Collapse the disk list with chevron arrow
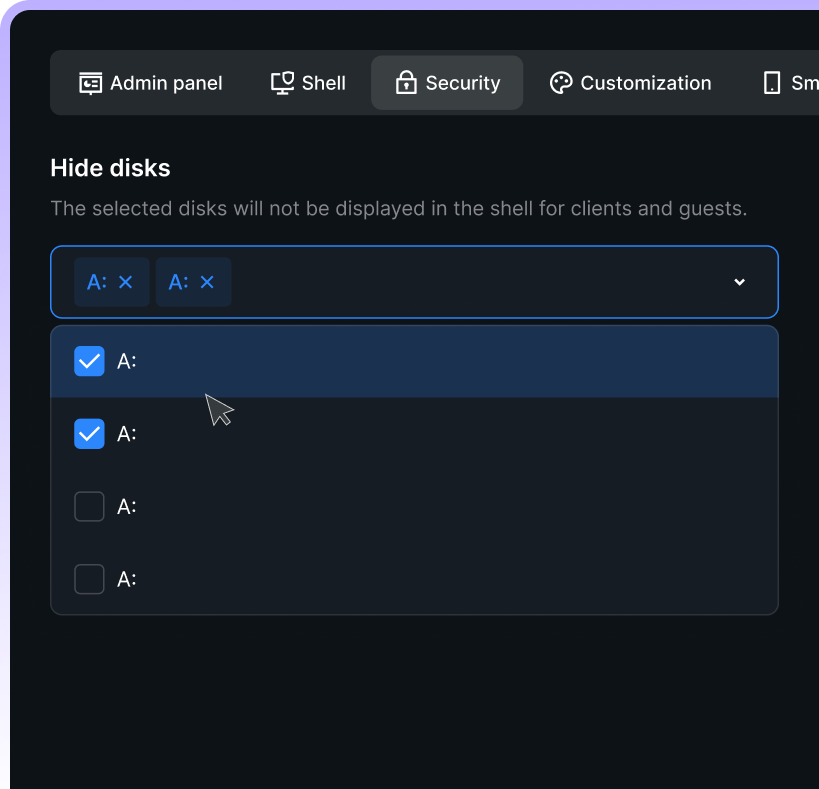819x789 pixels. coord(740,282)
